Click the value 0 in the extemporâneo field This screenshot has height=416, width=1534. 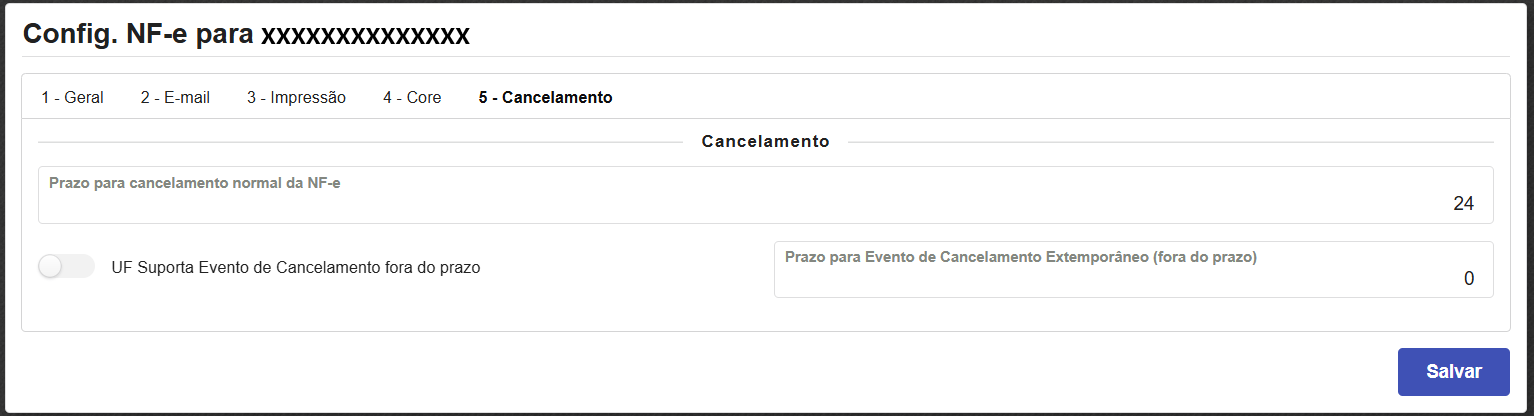(x=1468, y=279)
